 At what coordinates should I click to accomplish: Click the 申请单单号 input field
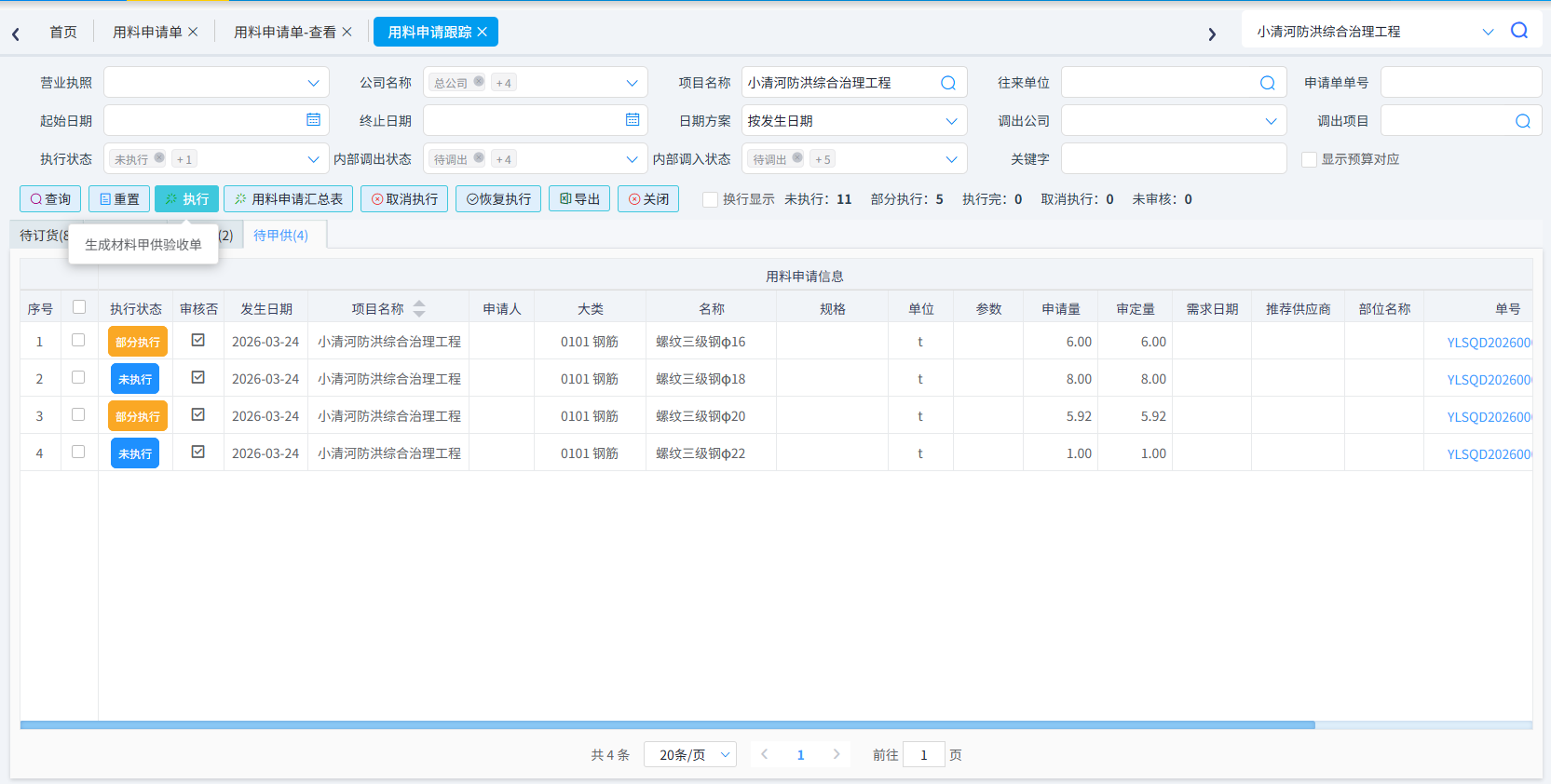[1461, 82]
